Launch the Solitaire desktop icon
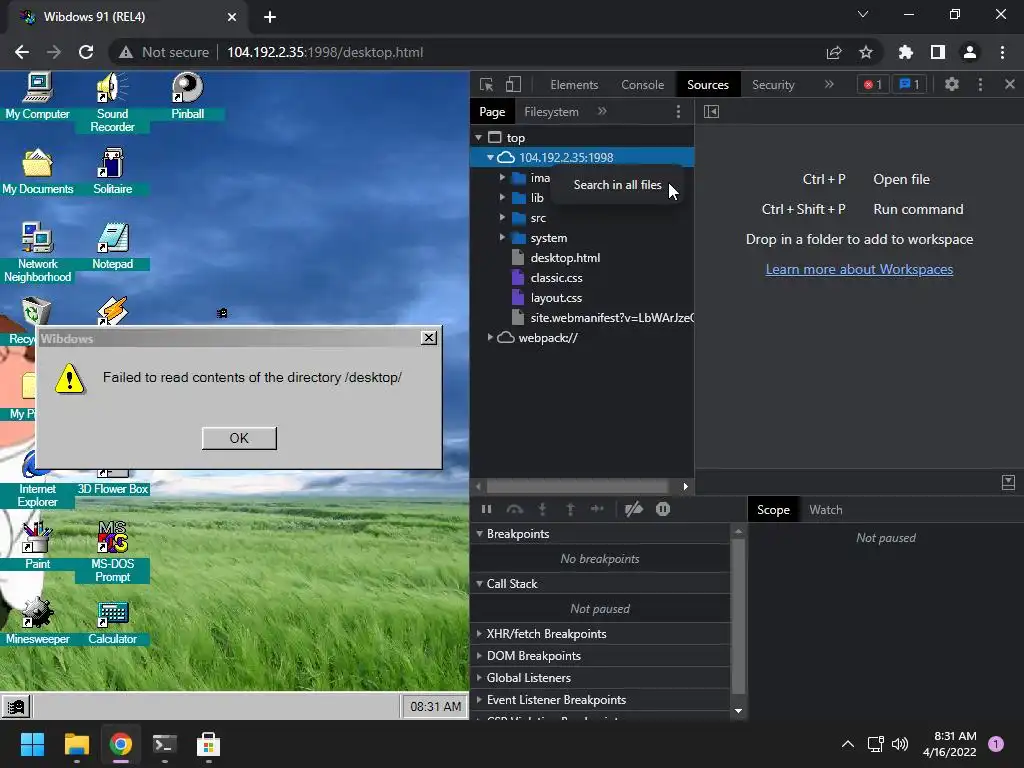 coord(112,172)
